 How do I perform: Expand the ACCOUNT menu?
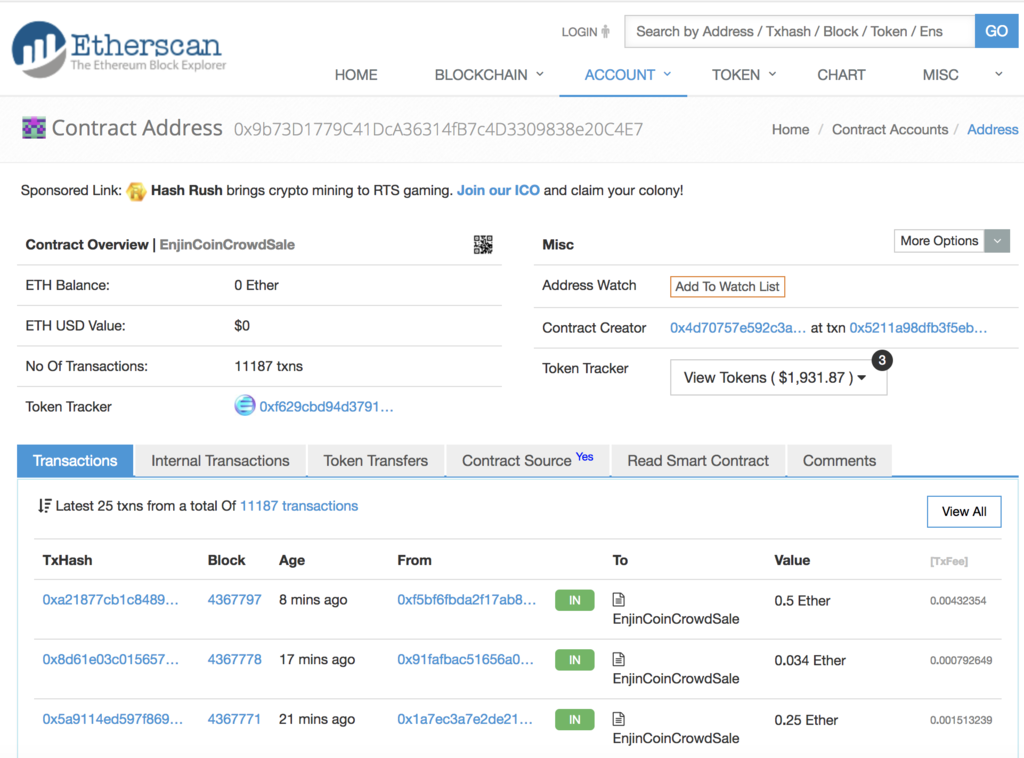point(628,74)
